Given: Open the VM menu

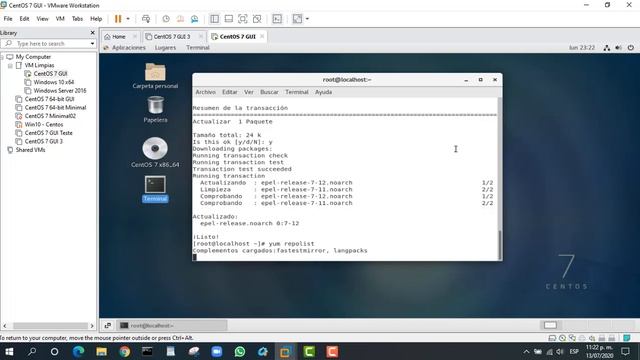Looking at the screenshot, I should click(60, 19).
